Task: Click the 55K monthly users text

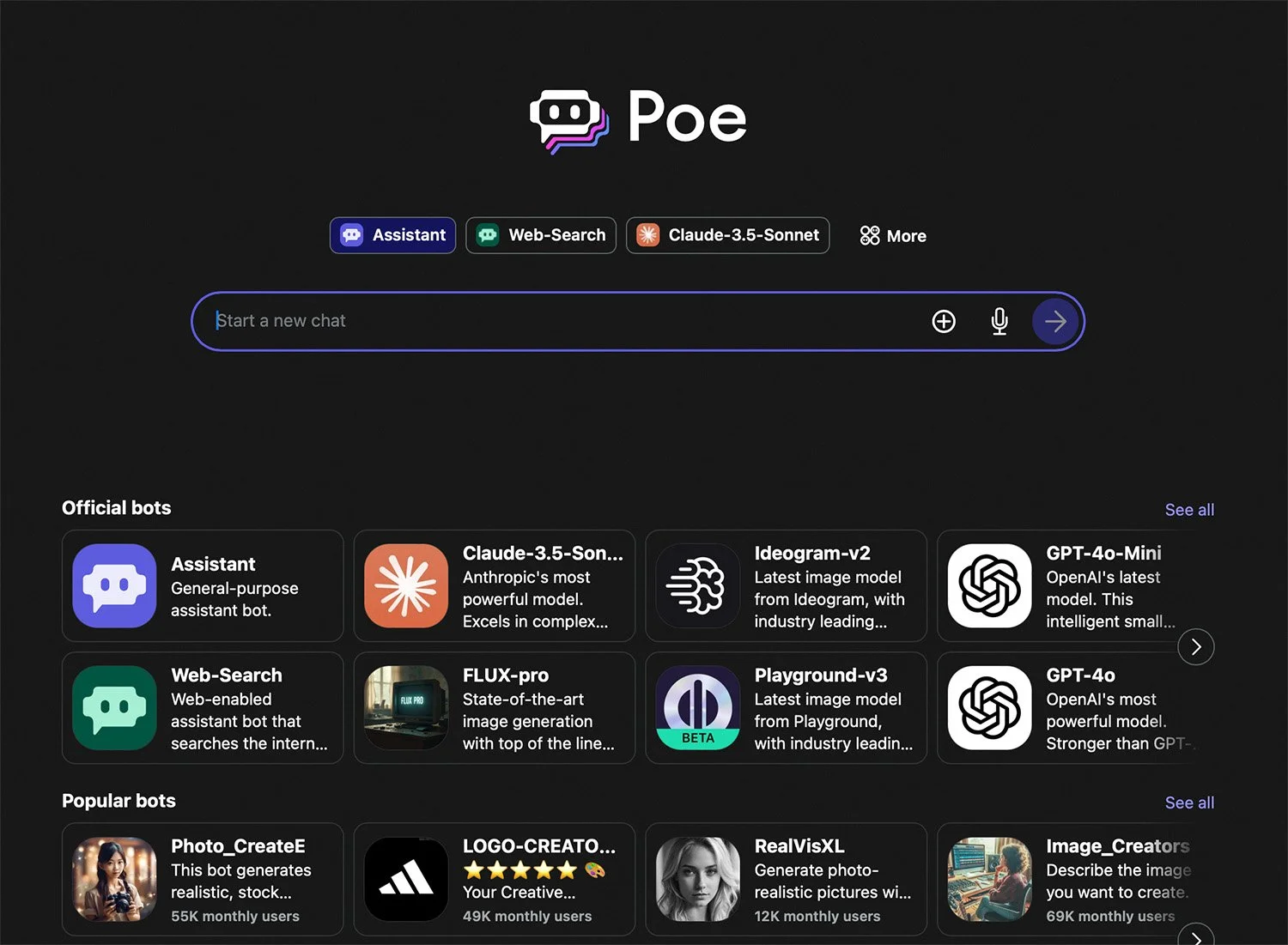Action: pos(235,917)
